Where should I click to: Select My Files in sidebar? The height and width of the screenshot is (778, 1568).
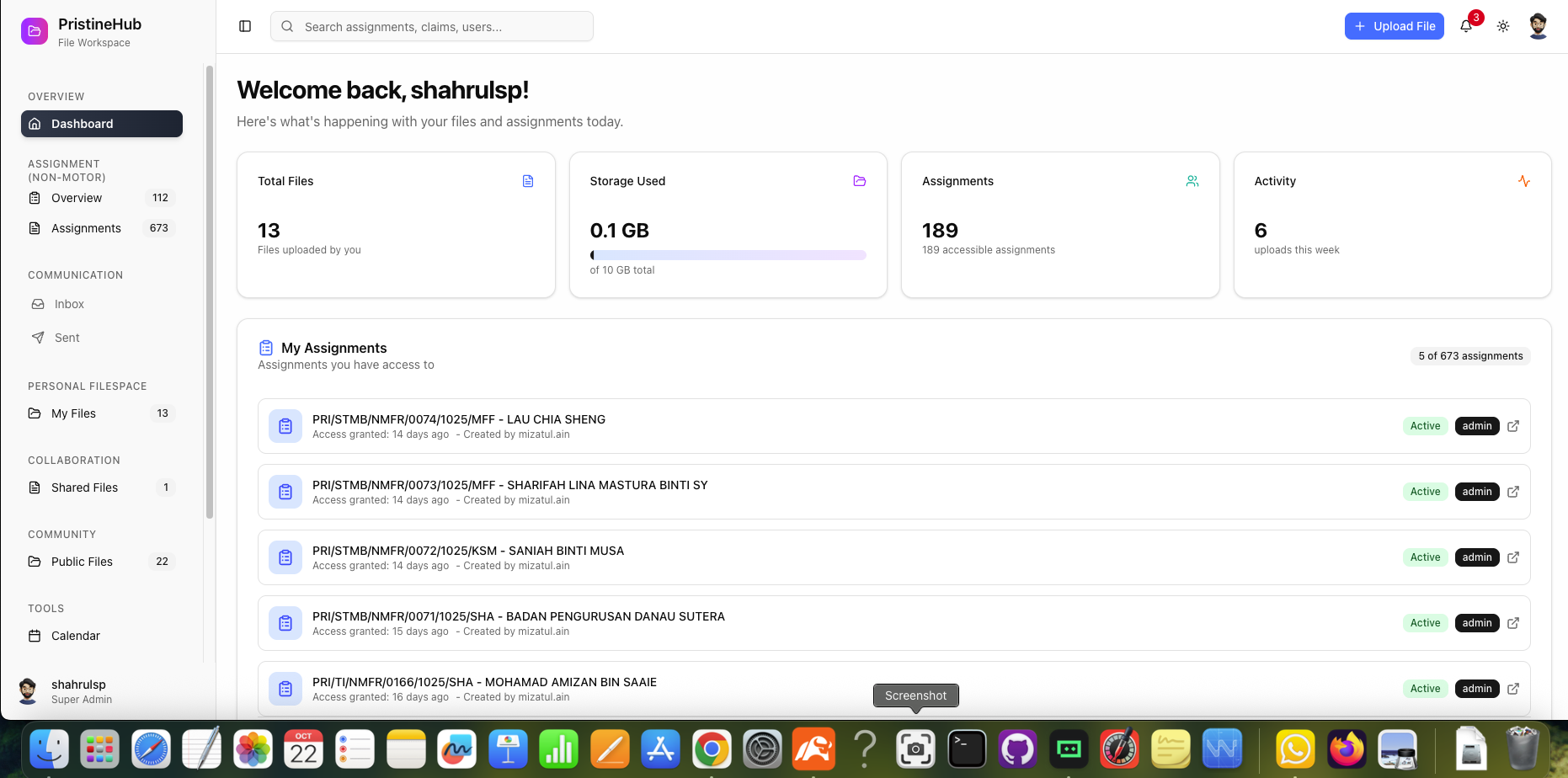tap(73, 413)
